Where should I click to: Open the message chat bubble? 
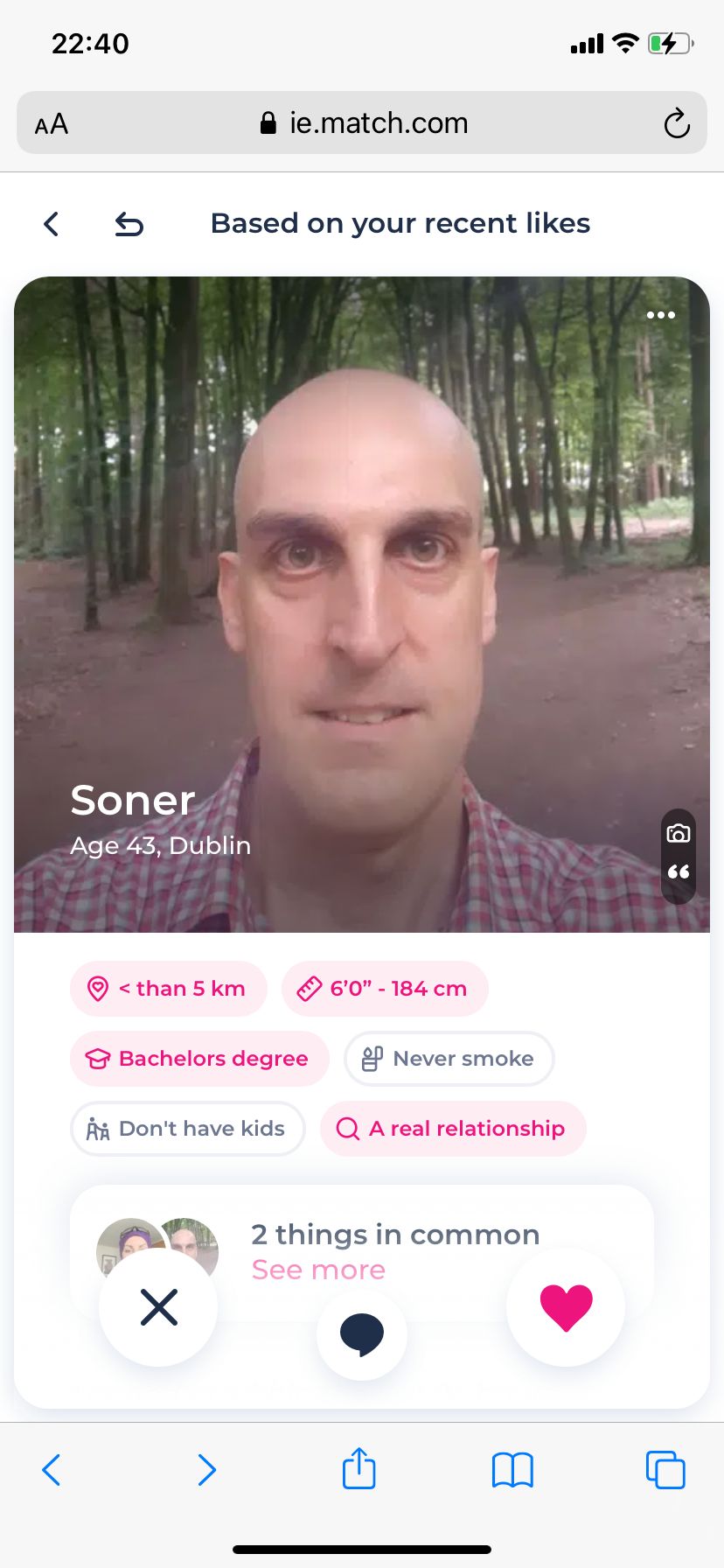pyautogui.click(x=362, y=1335)
